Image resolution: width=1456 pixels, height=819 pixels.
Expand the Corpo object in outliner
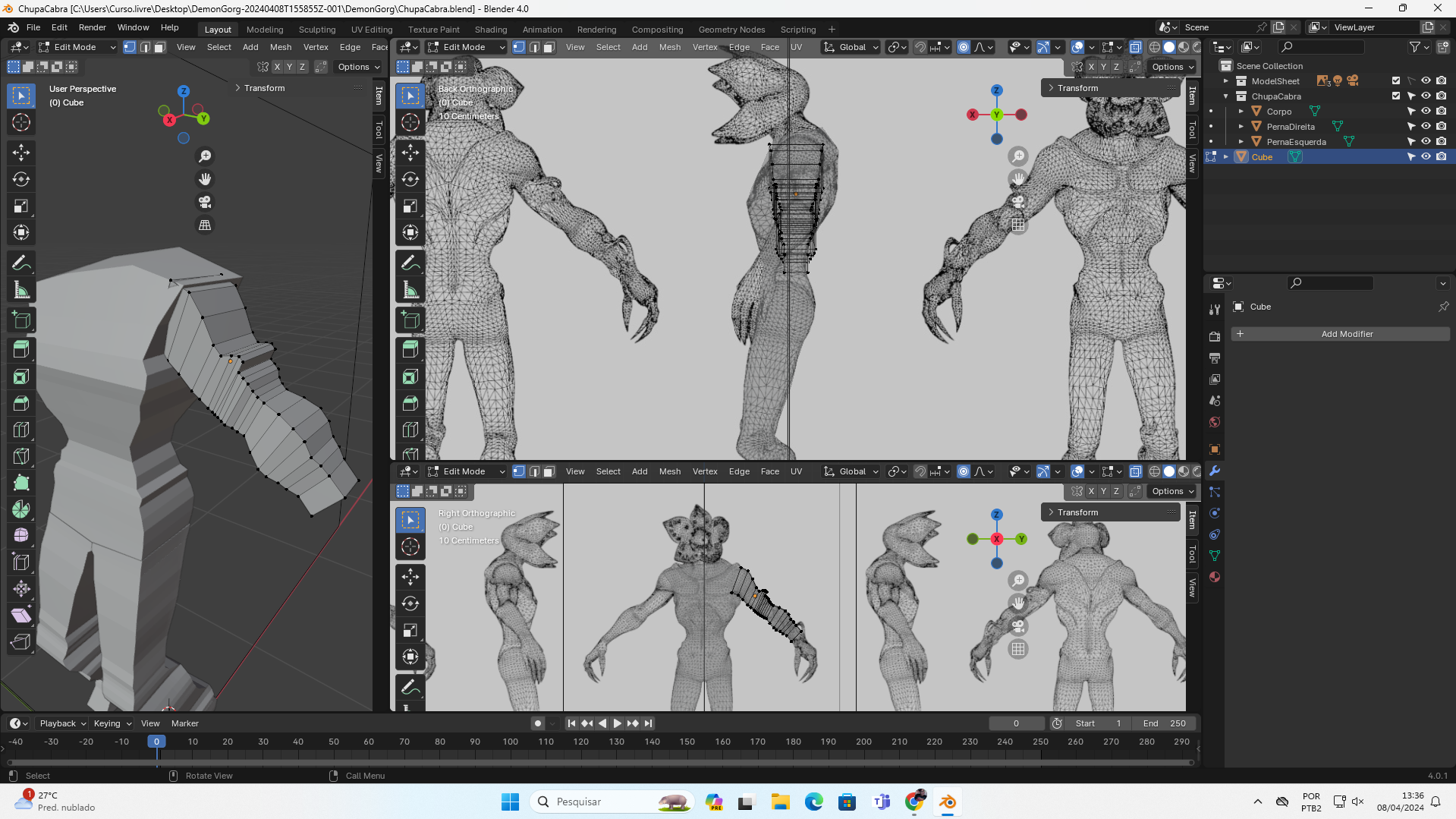[1241, 112]
